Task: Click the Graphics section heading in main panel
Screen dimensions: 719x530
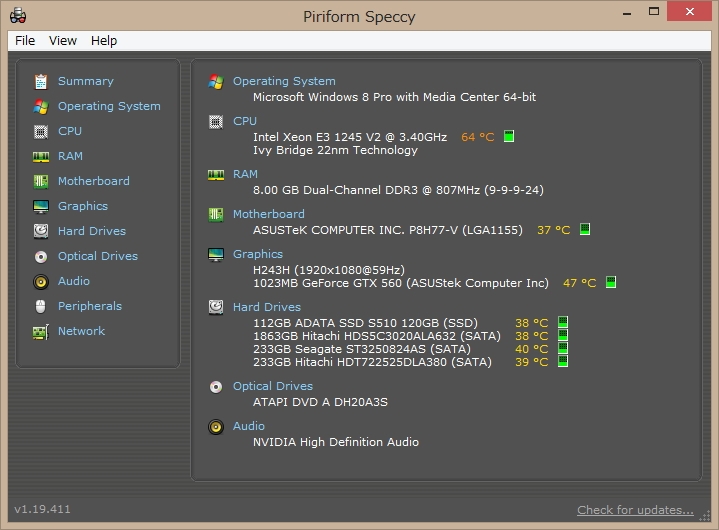Action: click(x=258, y=254)
